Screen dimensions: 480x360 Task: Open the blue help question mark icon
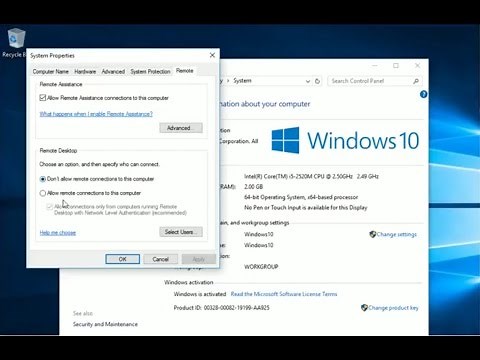[x=423, y=94]
